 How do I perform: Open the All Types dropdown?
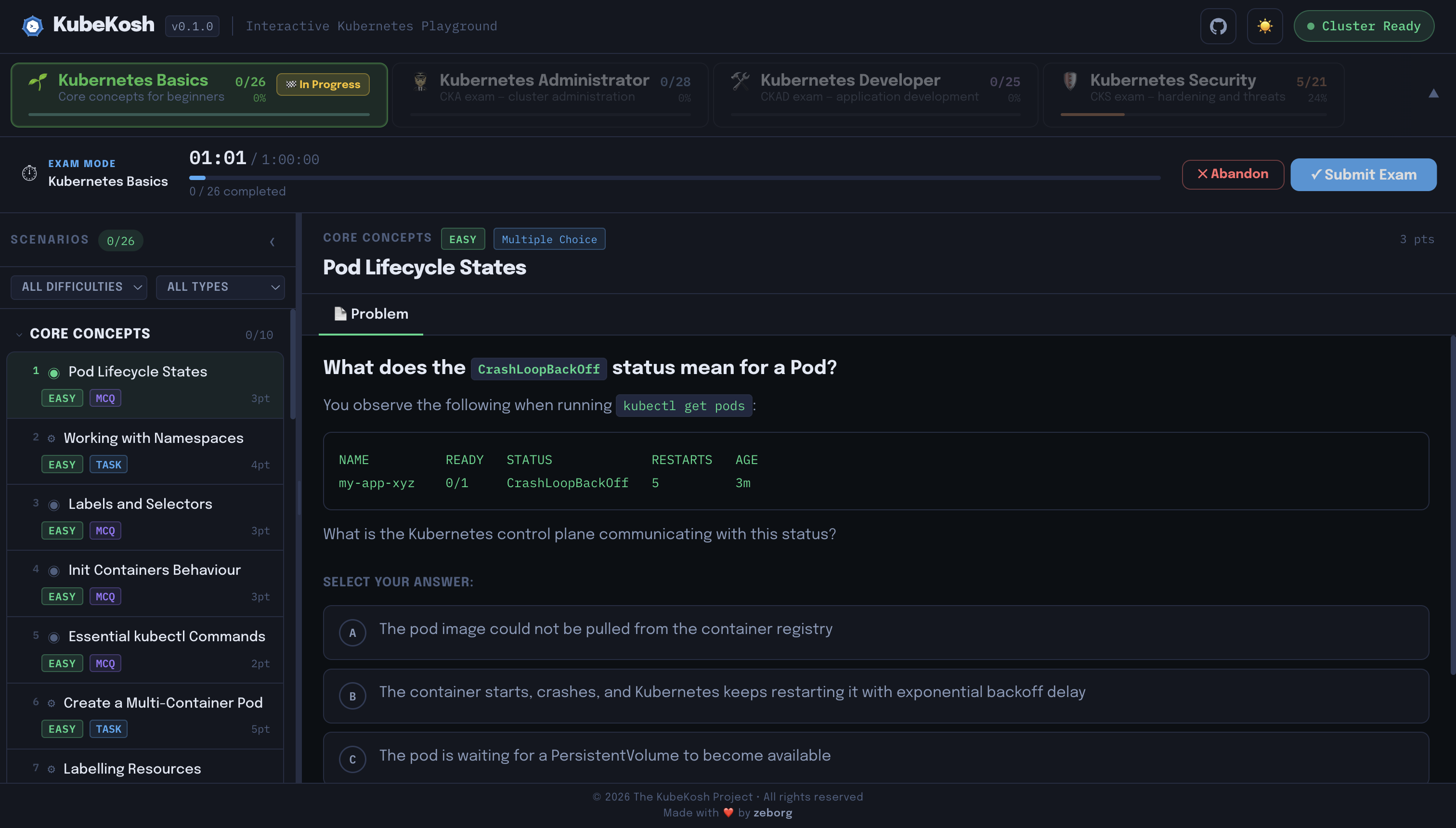pos(220,287)
